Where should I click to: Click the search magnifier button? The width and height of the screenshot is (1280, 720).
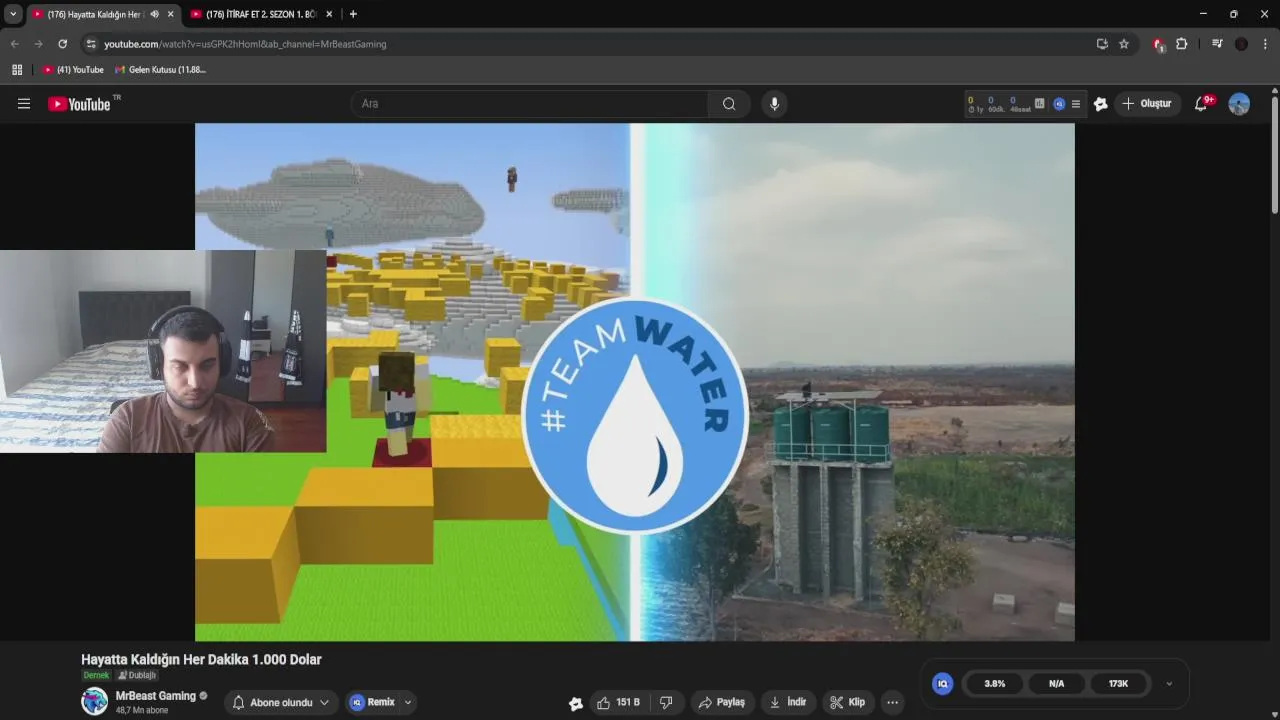[729, 104]
